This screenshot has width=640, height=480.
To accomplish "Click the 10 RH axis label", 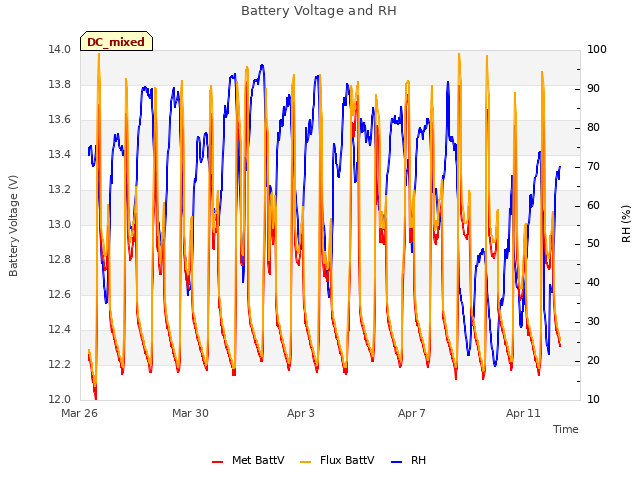I will click(593, 400).
